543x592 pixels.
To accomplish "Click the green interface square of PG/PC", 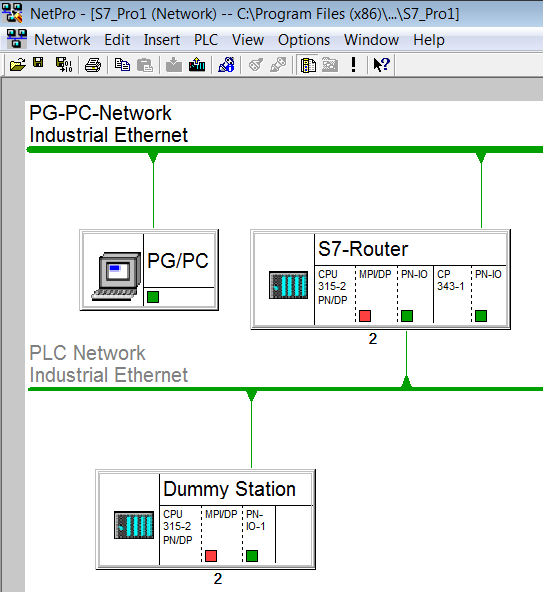I will (153, 297).
